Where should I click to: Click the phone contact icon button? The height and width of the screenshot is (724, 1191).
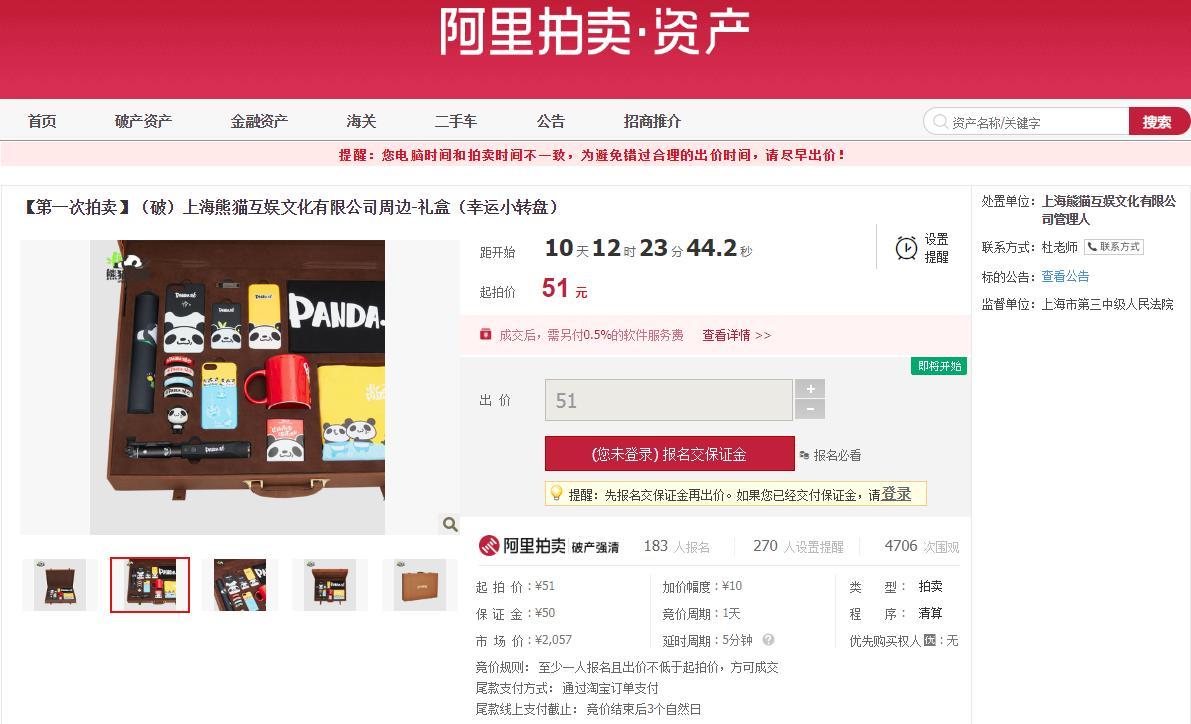pos(1114,247)
